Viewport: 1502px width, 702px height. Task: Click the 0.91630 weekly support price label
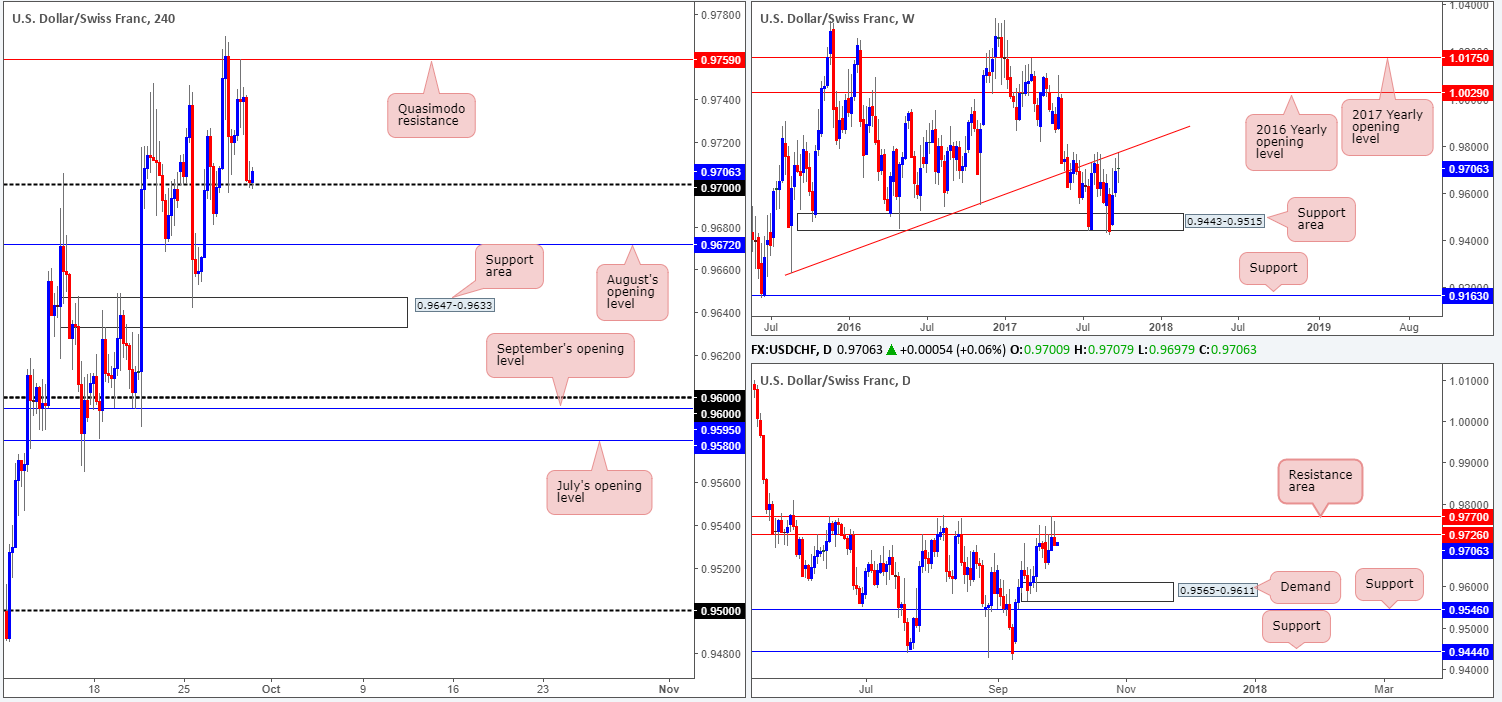click(x=1467, y=296)
